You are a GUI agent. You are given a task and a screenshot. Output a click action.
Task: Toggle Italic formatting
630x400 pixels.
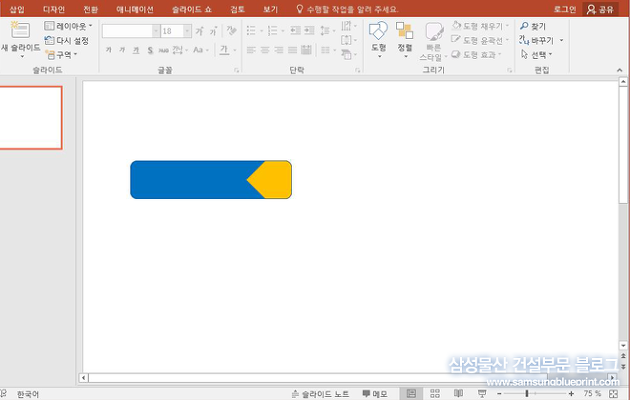122,50
